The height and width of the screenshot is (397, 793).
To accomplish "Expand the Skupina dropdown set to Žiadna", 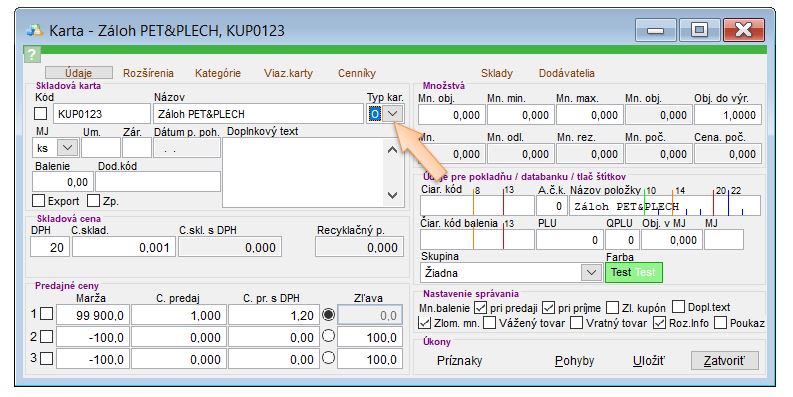I will [591, 273].
